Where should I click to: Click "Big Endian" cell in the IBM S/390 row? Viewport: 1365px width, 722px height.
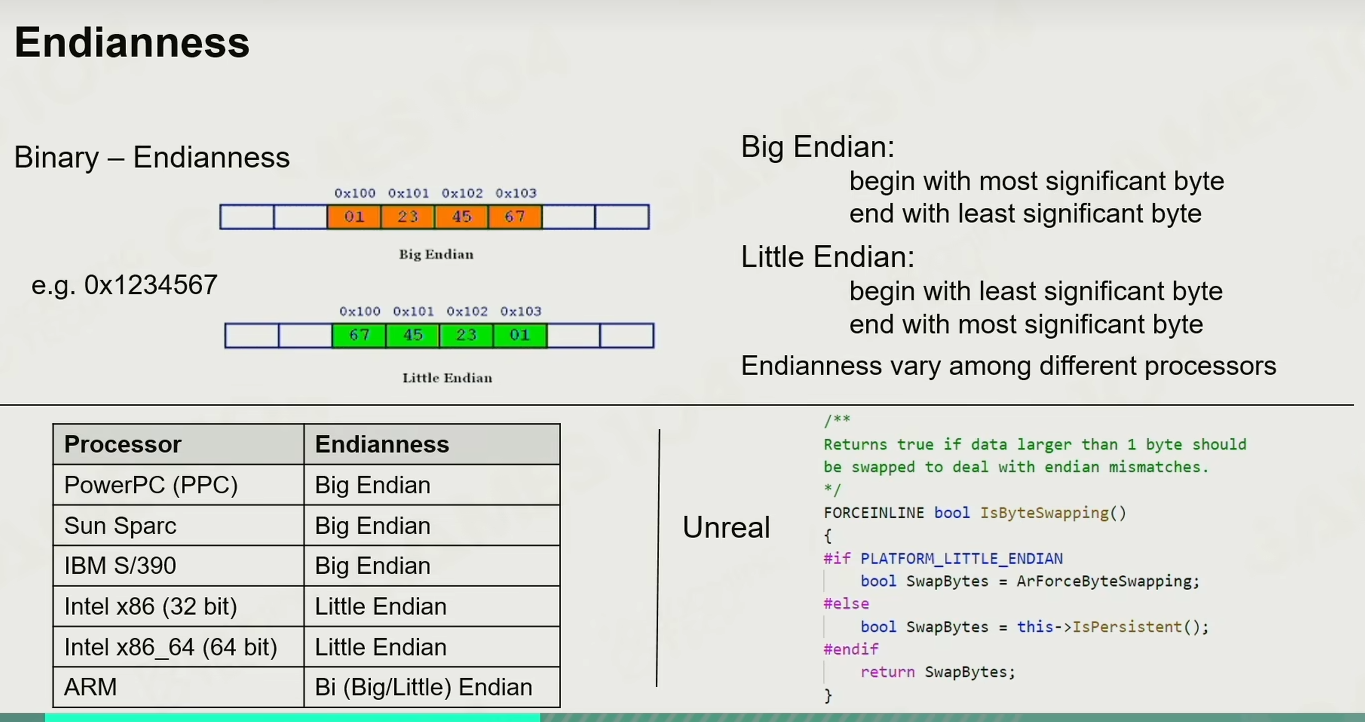pyautogui.click(x=431, y=566)
